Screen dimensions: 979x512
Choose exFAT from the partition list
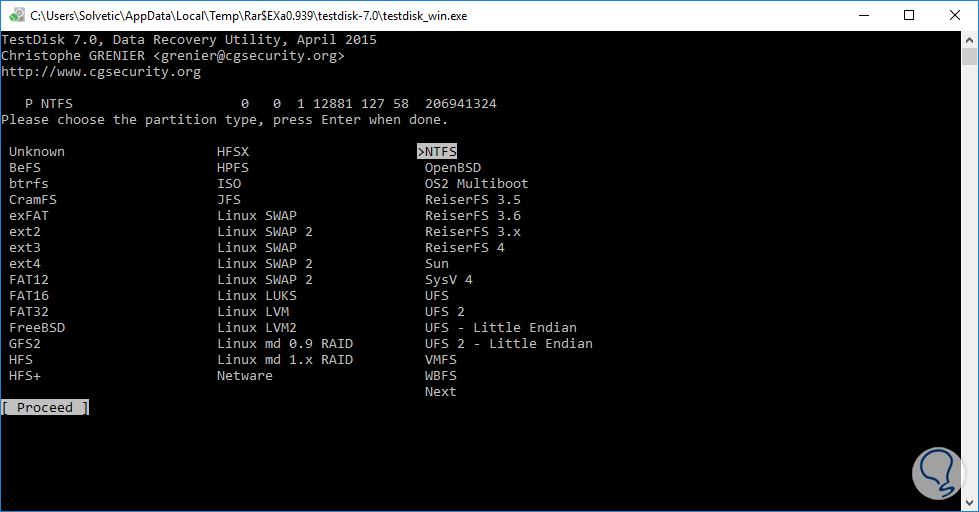click(x=29, y=216)
